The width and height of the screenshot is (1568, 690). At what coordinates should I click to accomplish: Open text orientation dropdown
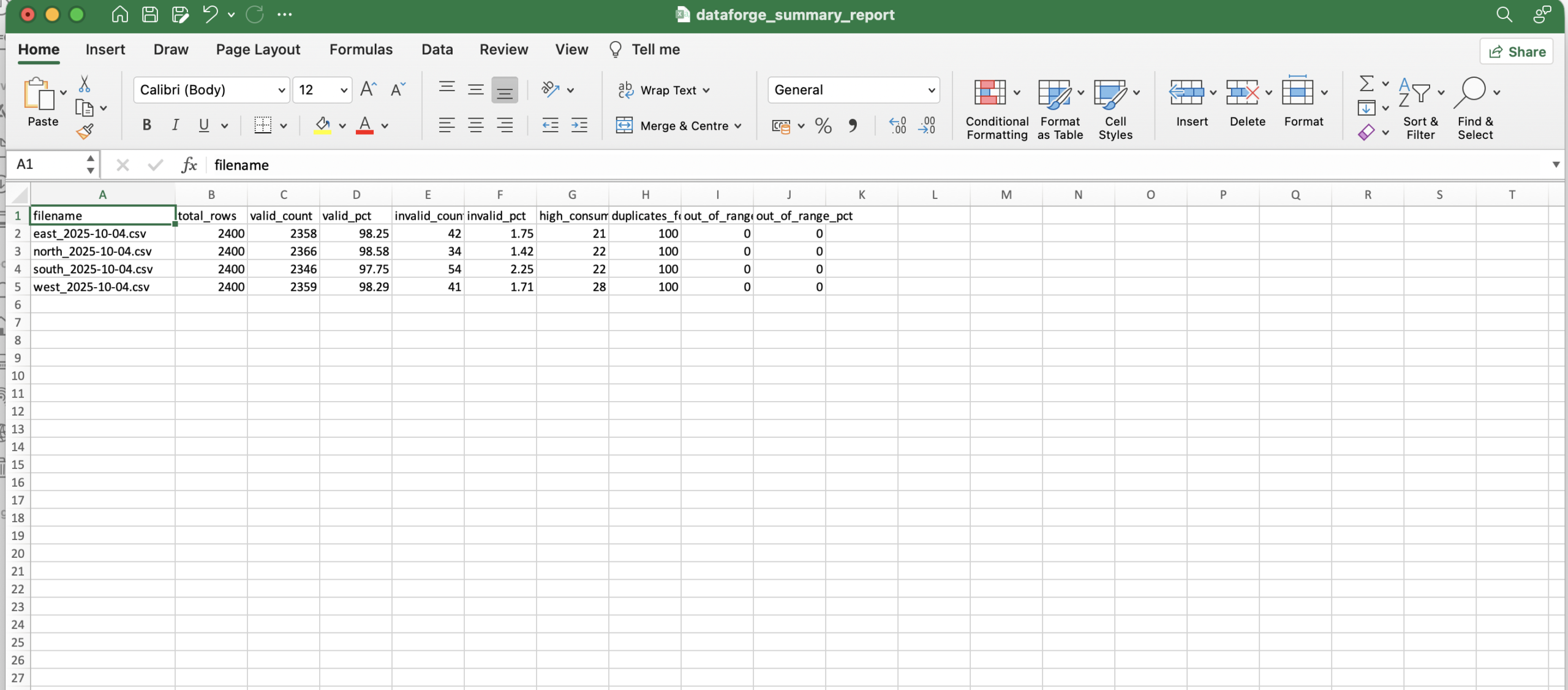[570, 90]
